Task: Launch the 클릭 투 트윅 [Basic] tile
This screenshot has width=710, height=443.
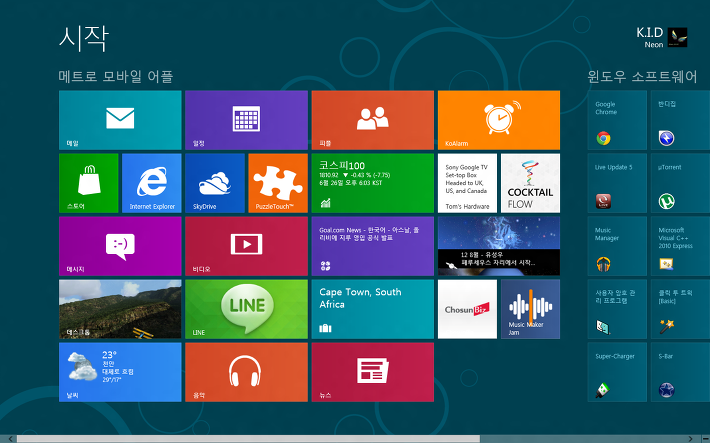Action: click(x=680, y=309)
